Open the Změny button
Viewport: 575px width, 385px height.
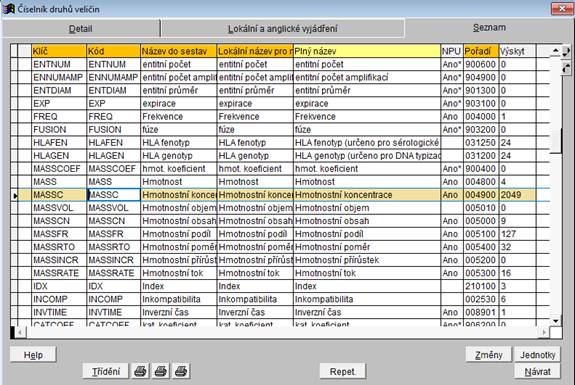click(488, 355)
